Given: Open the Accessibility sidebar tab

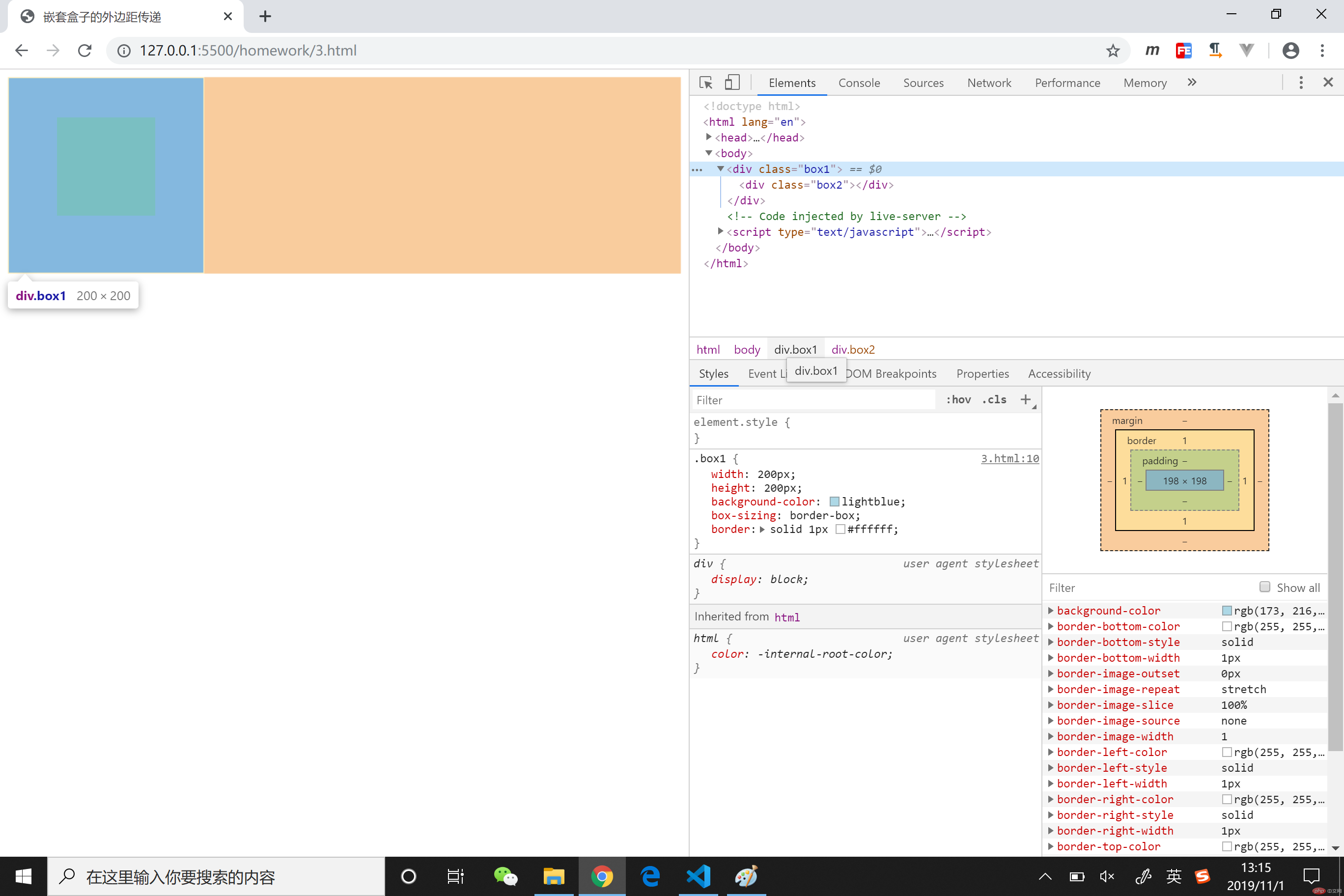Looking at the screenshot, I should 1059,374.
